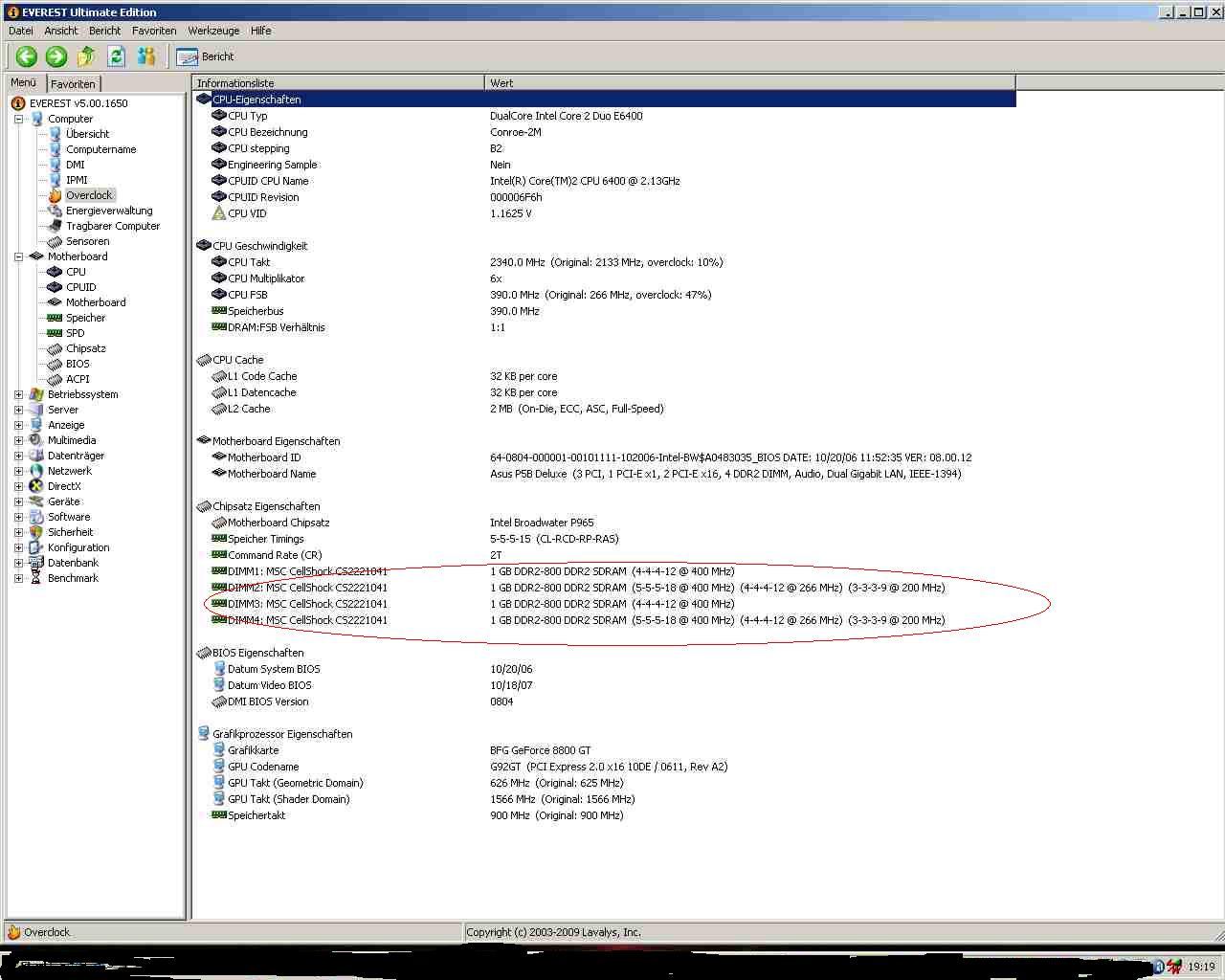The image size is (1225, 980).
Task: Open the Werkzeuge menu
Action: click(213, 31)
